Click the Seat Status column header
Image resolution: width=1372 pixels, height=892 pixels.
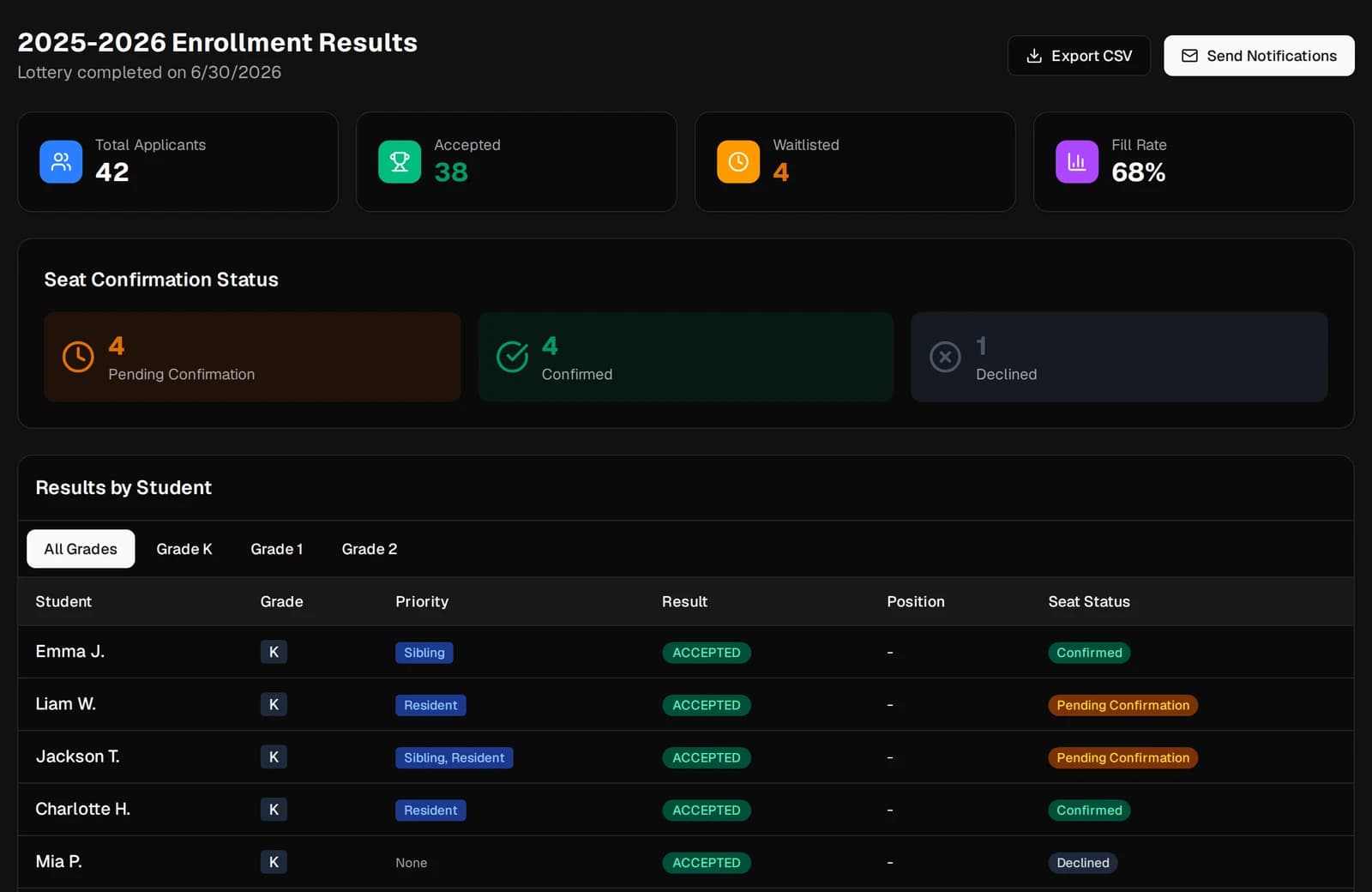(1089, 601)
